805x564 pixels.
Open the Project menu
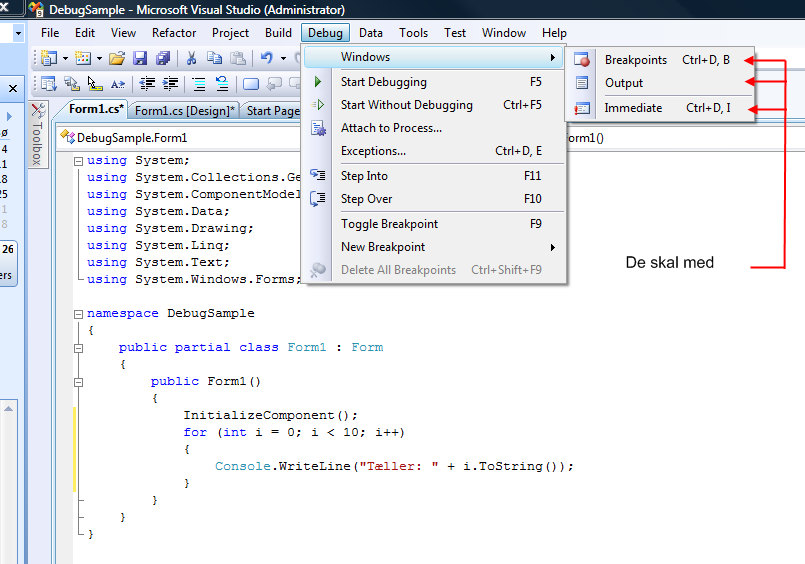pos(230,33)
